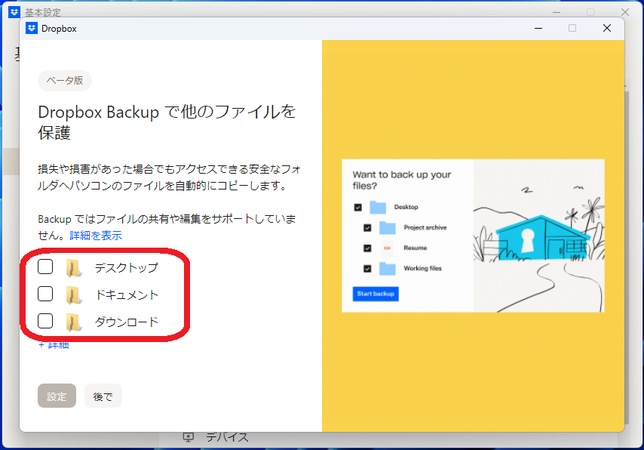Check the ダウンロード folder checkbox
Image resolution: width=644 pixels, height=450 pixels.
[x=45, y=321]
